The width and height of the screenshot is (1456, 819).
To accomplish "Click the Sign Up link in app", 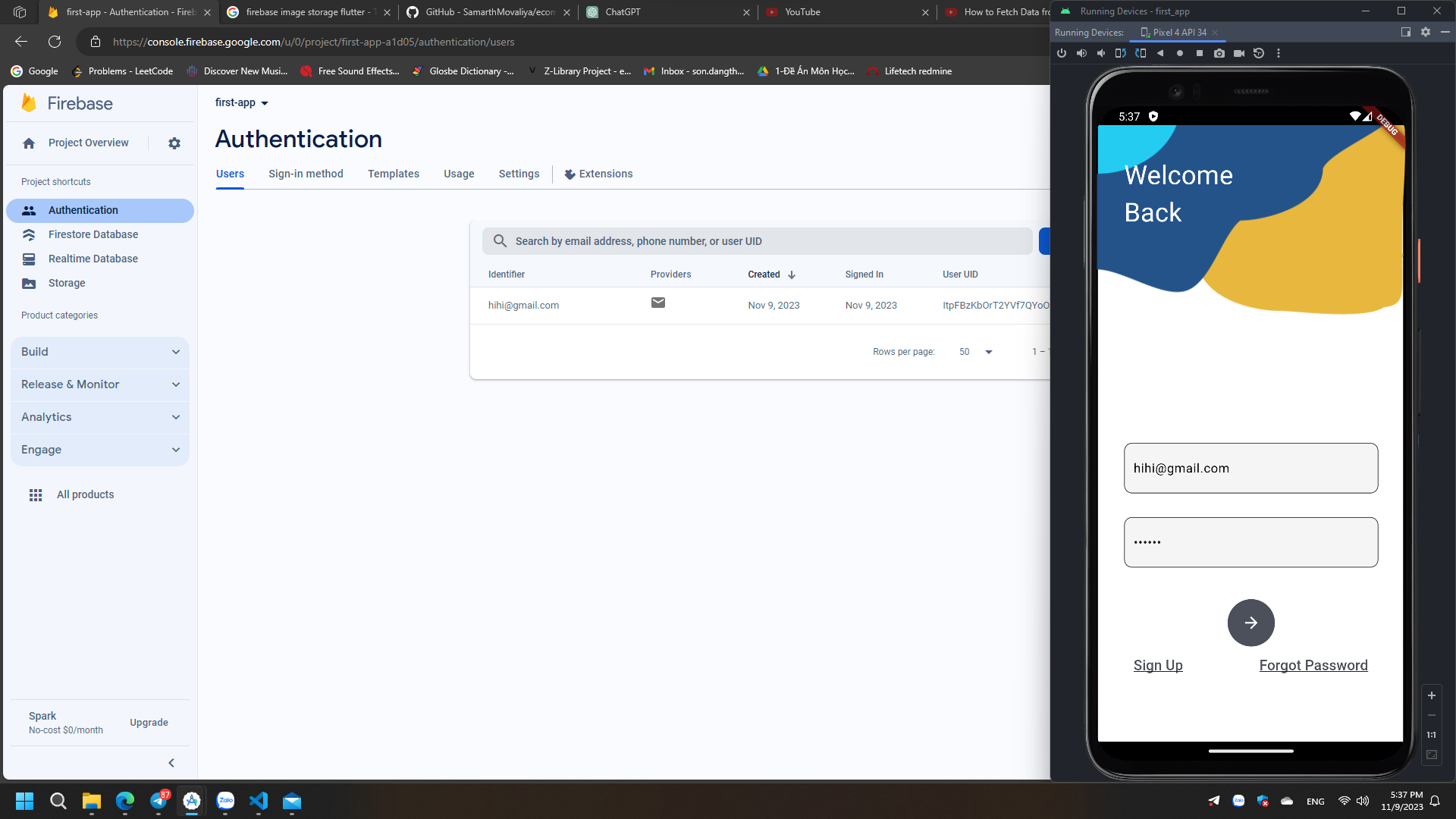I will [x=1157, y=665].
